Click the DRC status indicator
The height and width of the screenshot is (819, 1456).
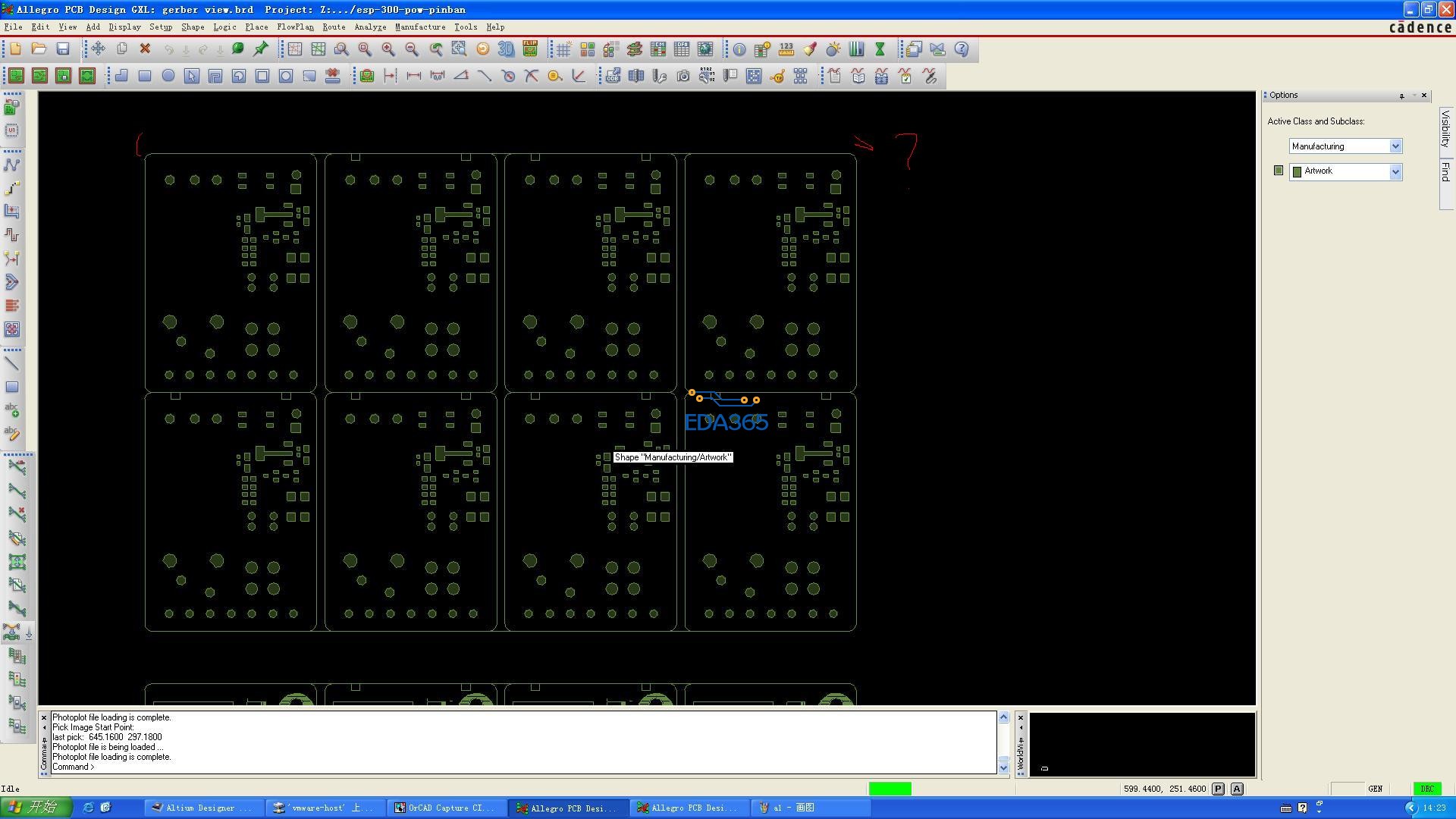pos(1427,789)
